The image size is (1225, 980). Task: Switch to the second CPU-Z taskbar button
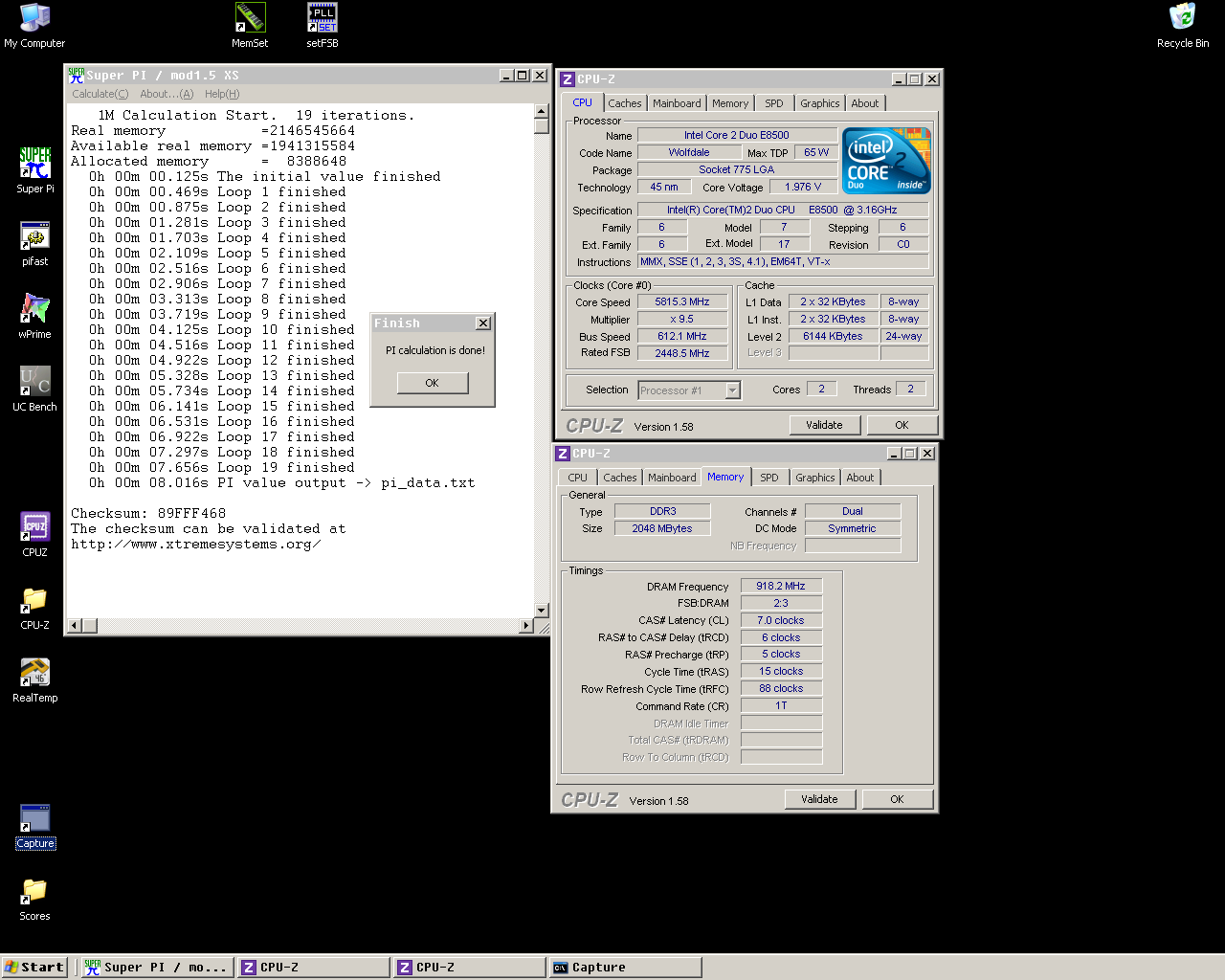point(469,968)
